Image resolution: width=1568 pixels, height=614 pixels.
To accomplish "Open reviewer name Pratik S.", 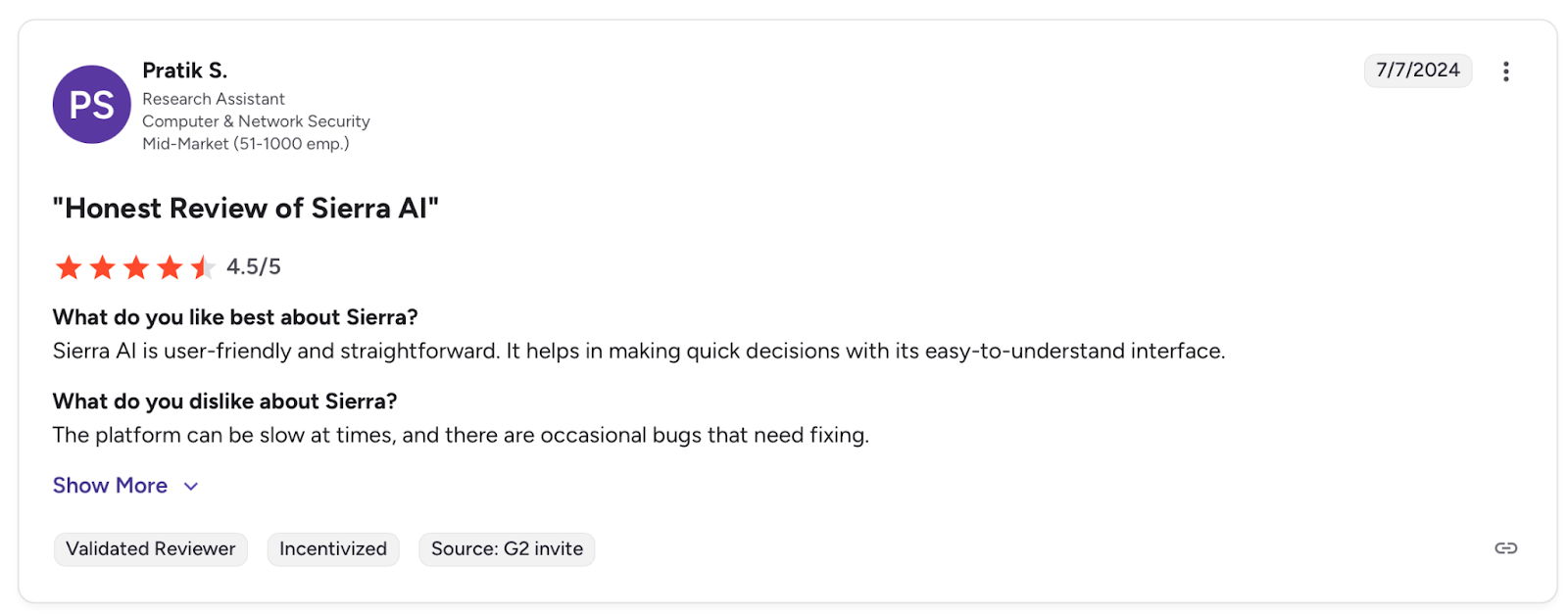I will pos(184,71).
